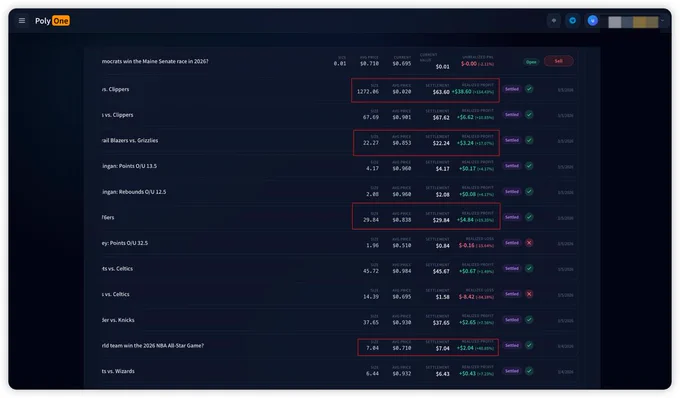
Task: Open the Points O/U 13.5 market title
Action: pyautogui.click(x=129, y=166)
